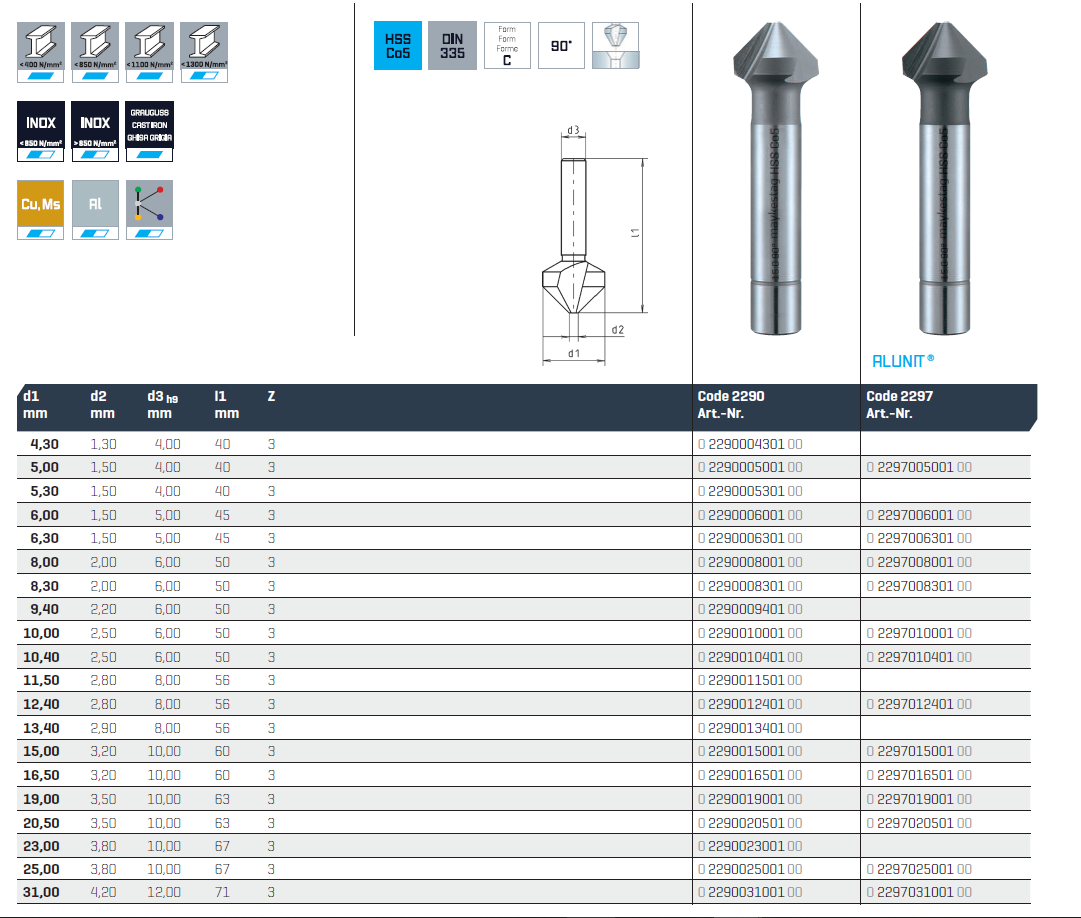Image resolution: width=1081 pixels, height=918 pixels.
Task: Select the INOX >850 N/mm² icon
Action: (x=95, y=129)
